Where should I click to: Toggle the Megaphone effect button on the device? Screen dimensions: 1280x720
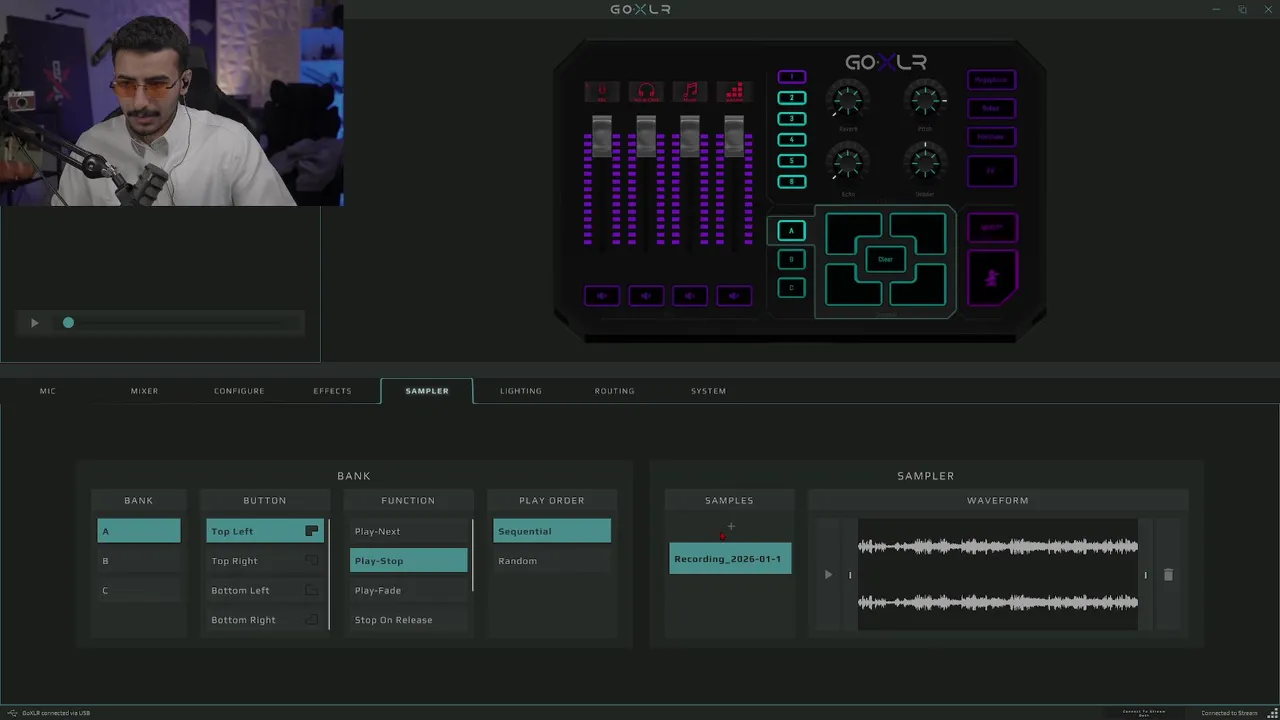pyautogui.click(x=991, y=80)
